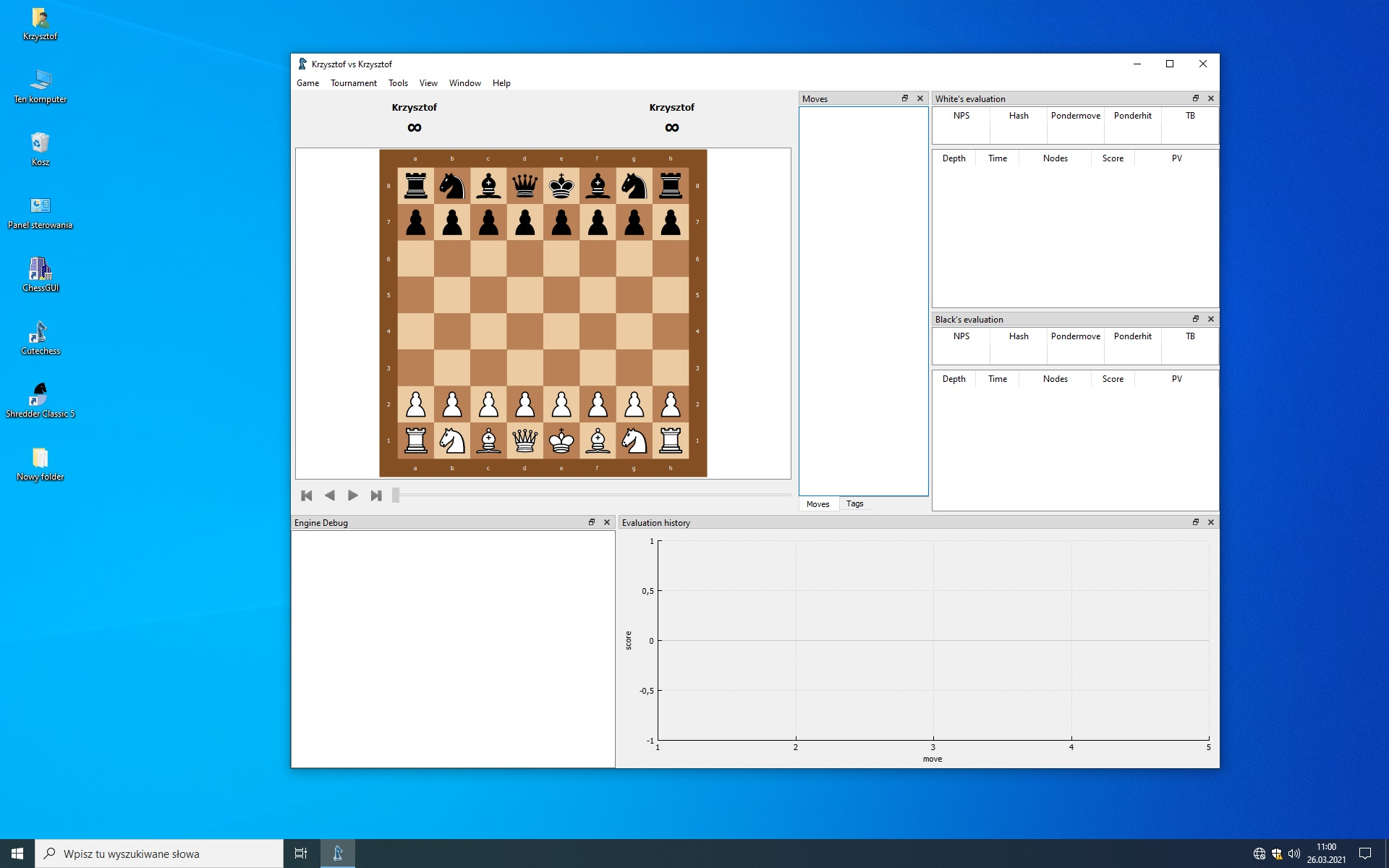Close the Moves panel
Viewport: 1389px width, 868px height.
[920, 98]
